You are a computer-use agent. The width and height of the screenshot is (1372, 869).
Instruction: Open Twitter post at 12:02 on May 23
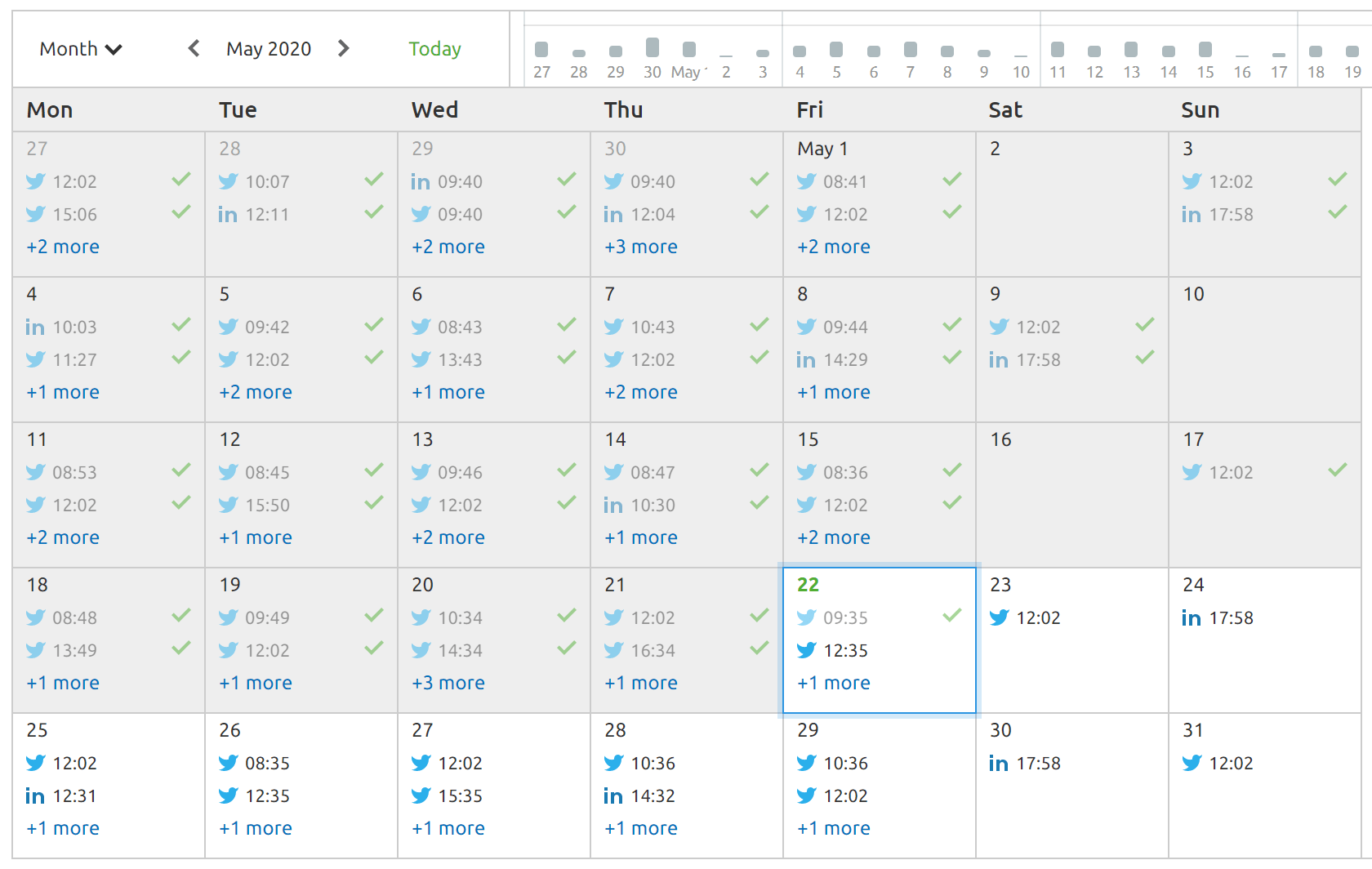1025,617
